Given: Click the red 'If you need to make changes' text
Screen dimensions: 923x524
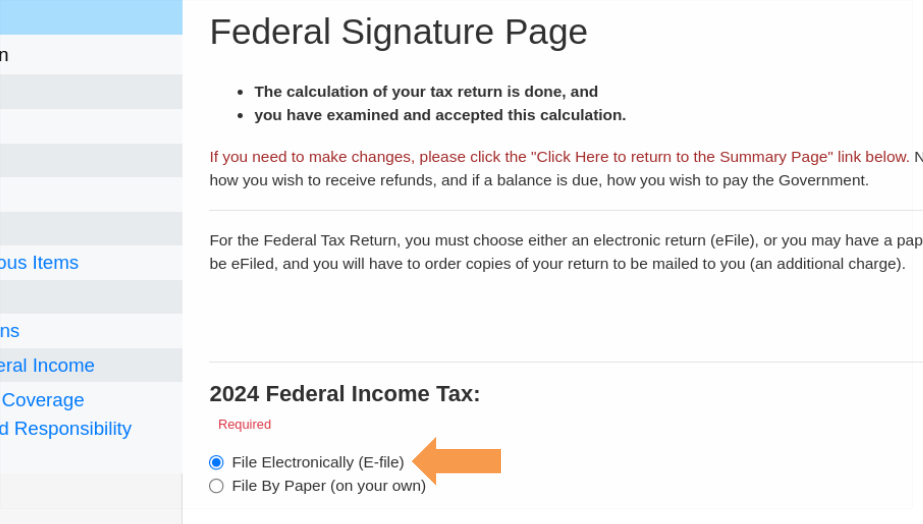Looking at the screenshot, I should 560,157.
